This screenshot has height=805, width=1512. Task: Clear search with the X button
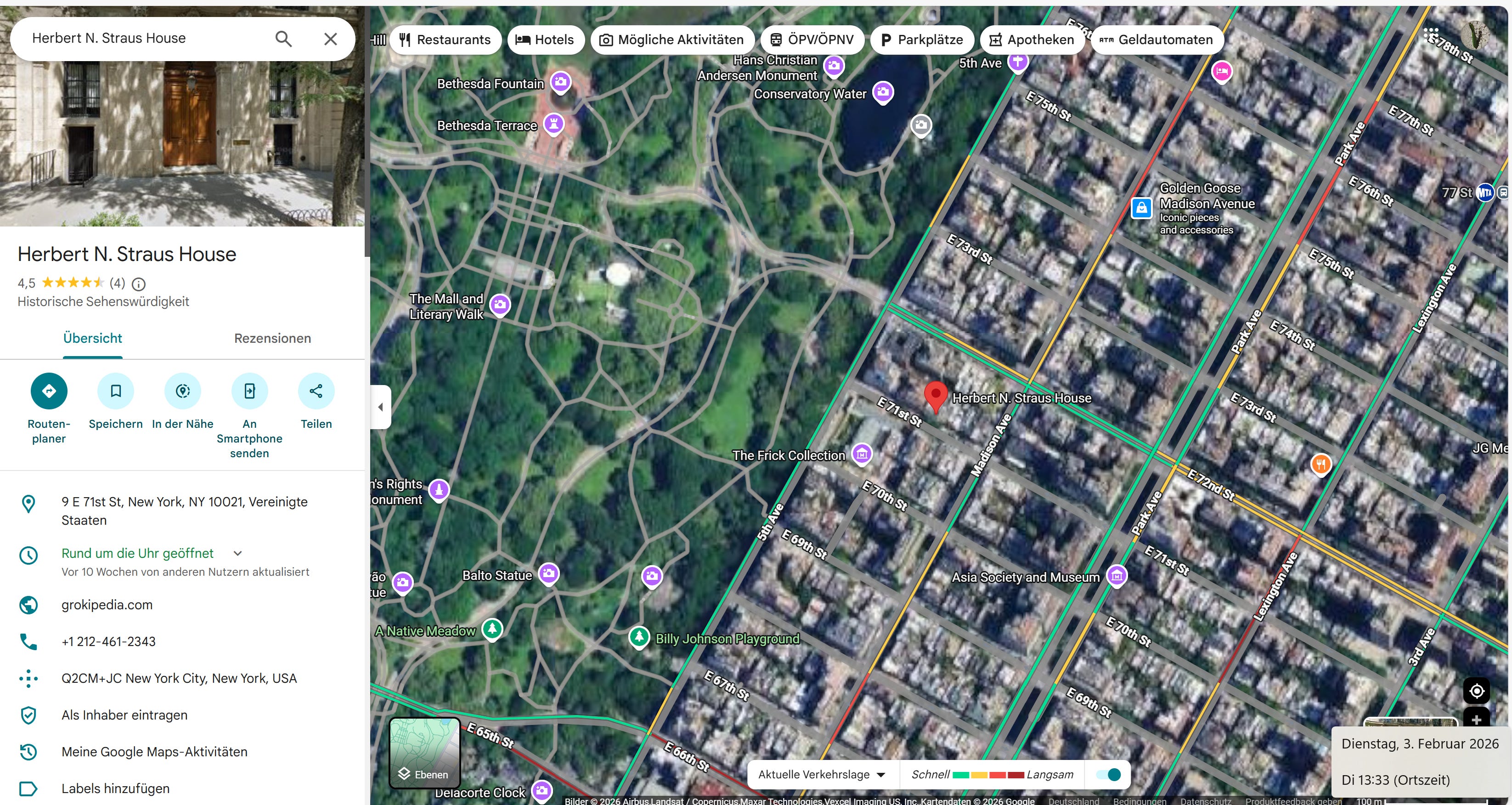330,39
